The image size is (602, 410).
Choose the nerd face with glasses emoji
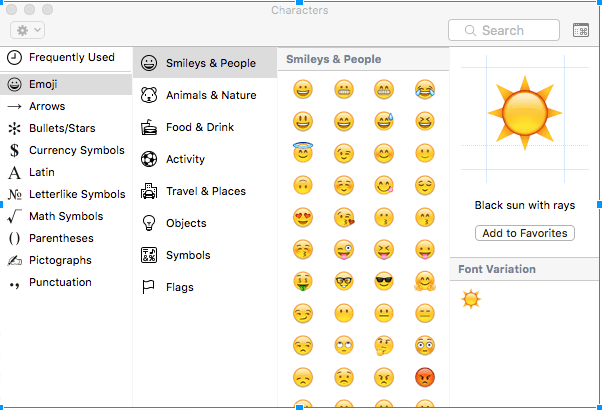coord(344,281)
